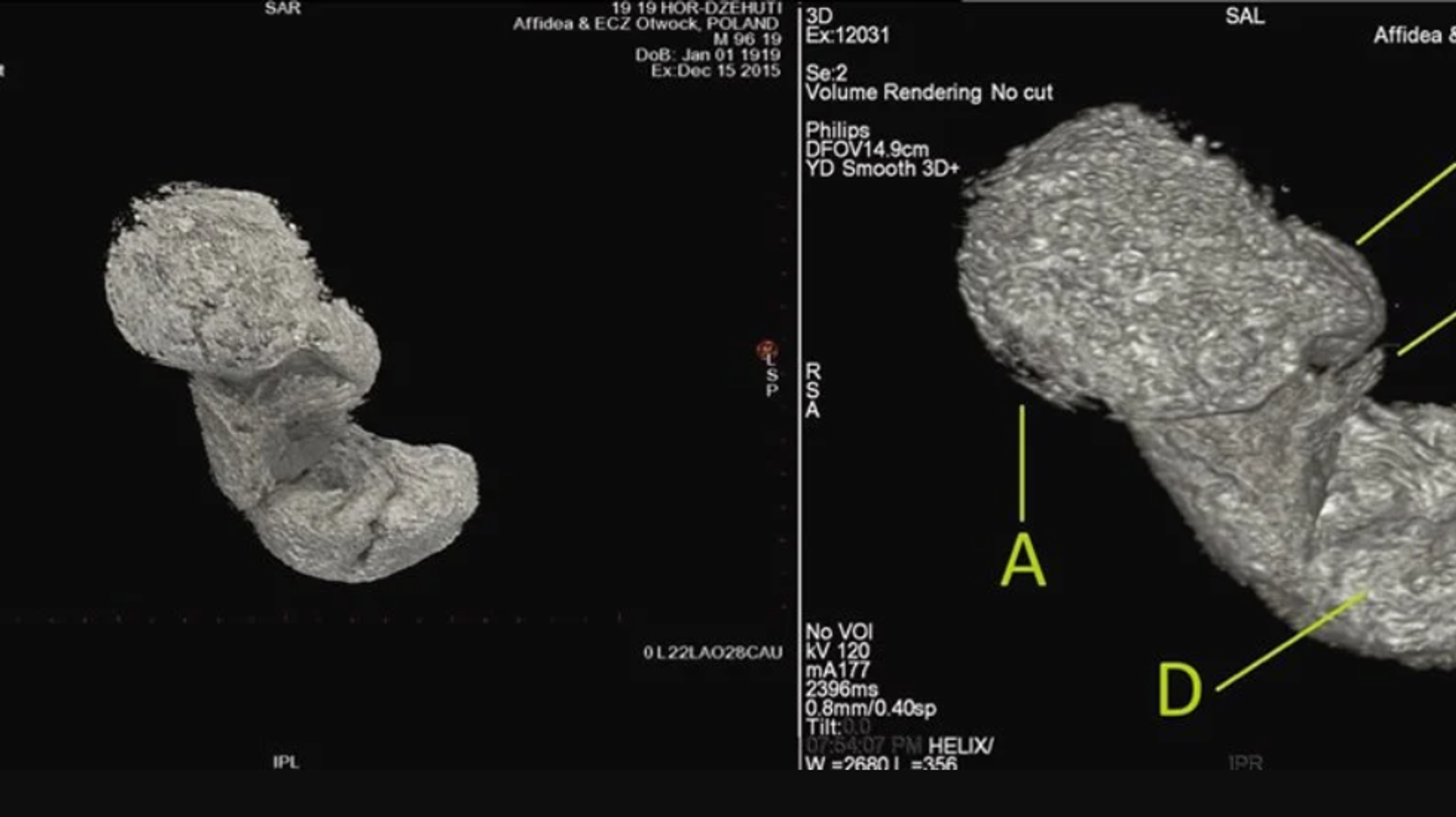
Task: Click the DoB: Jan 01 1919 text
Action: click(707, 55)
